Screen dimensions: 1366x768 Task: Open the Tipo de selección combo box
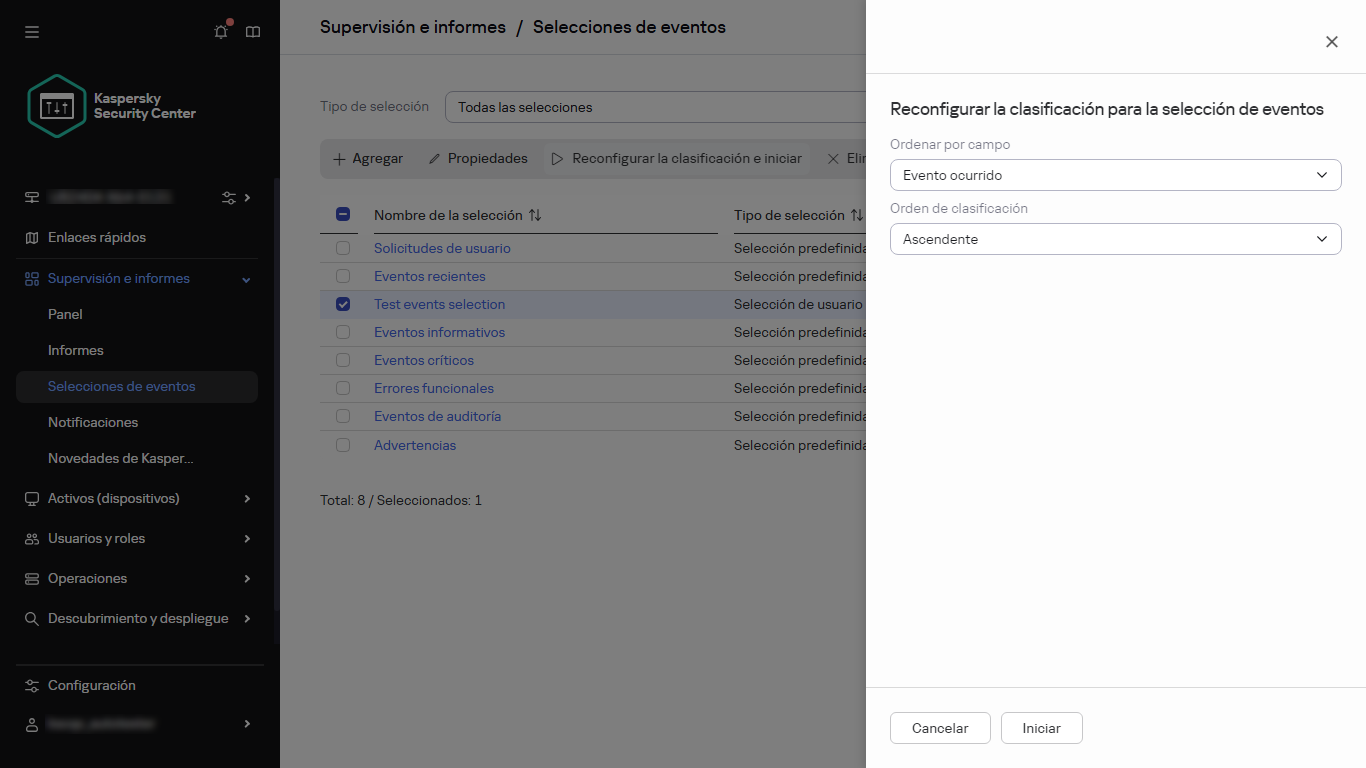tap(655, 107)
